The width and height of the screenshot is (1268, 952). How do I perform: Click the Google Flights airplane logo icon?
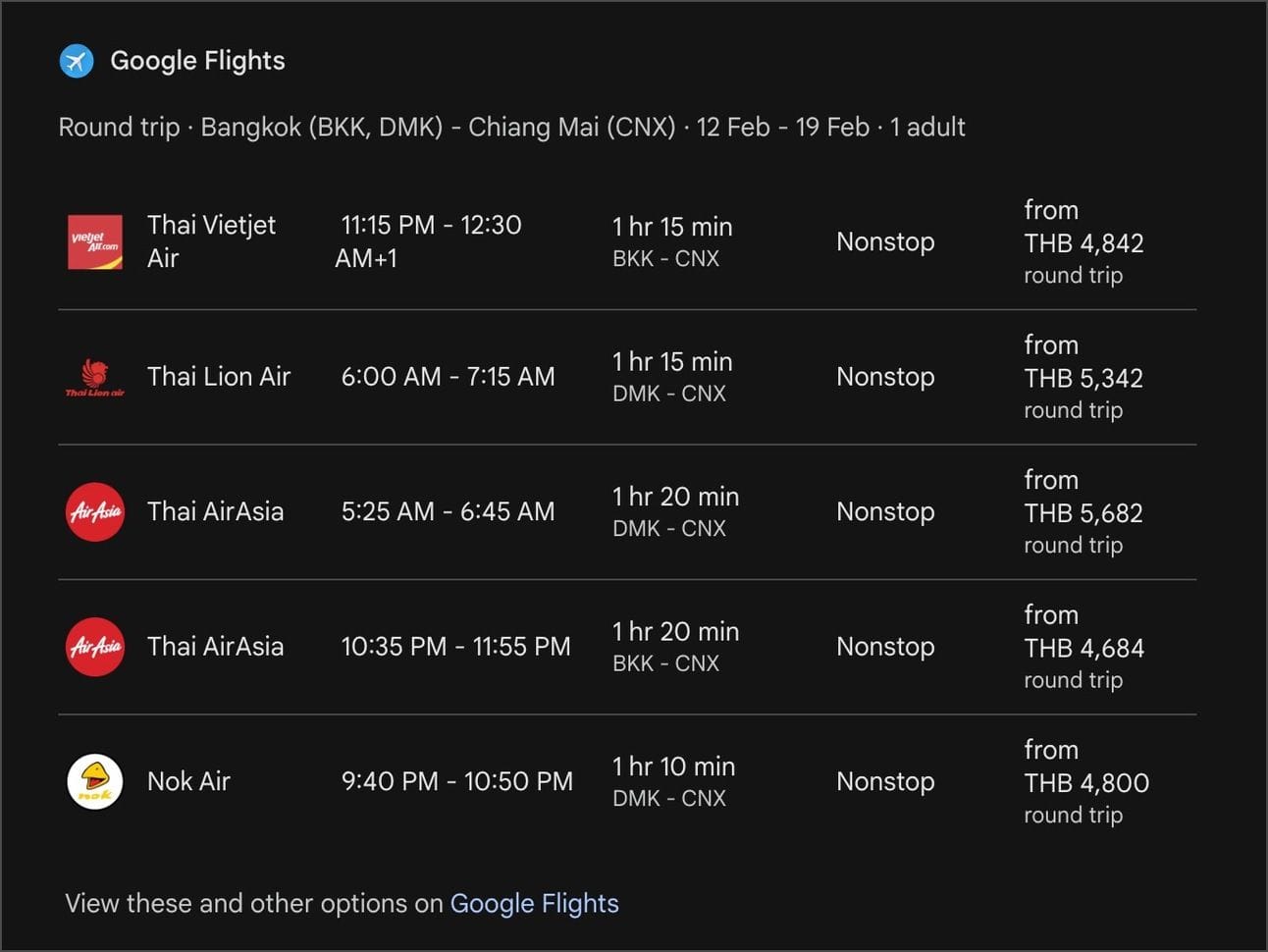[x=77, y=61]
